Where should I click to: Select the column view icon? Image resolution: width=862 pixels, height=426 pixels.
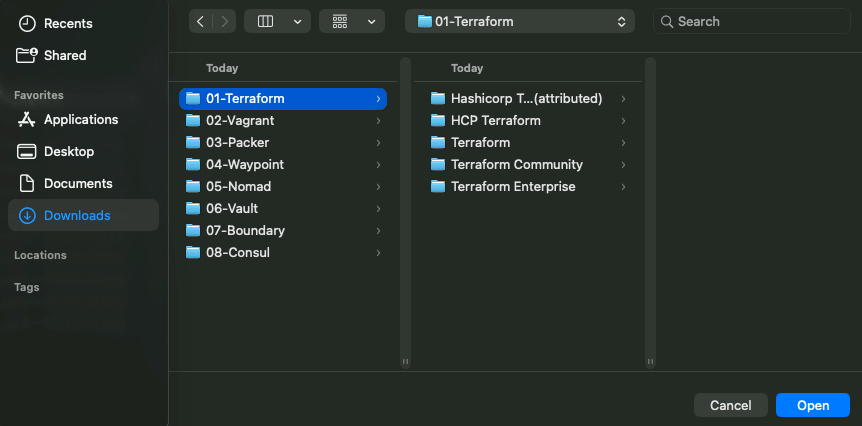pyautogui.click(x=266, y=21)
